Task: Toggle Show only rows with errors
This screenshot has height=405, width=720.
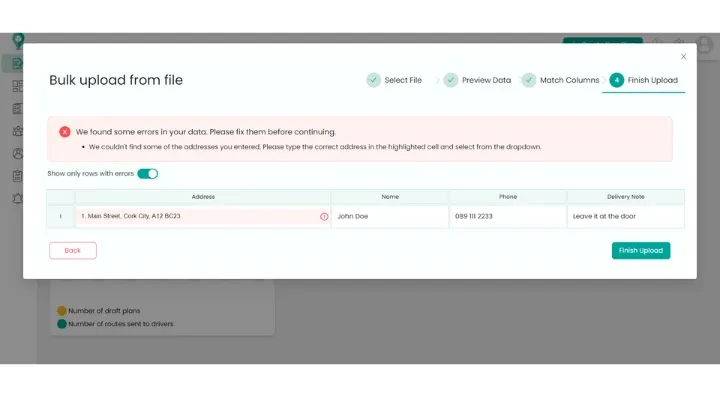Action: (147, 174)
